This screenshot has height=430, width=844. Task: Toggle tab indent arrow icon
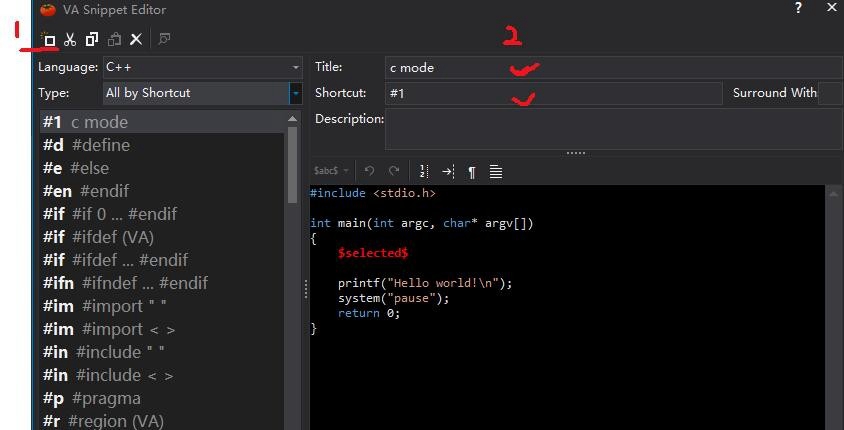(x=448, y=171)
